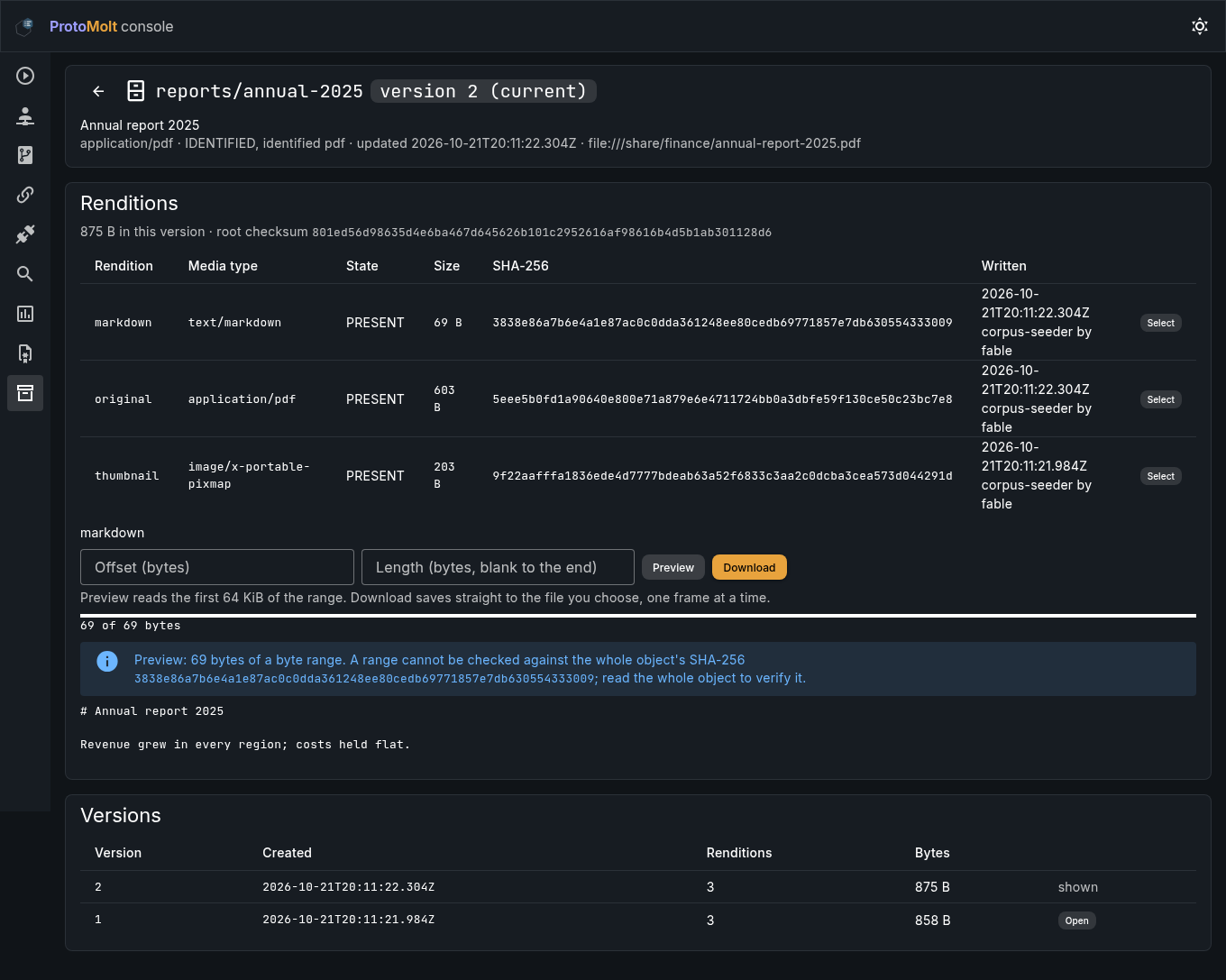Open the bar-chart sidebar icon
The width and height of the screenshot is (1226, 980).
(x=25, y=314)
